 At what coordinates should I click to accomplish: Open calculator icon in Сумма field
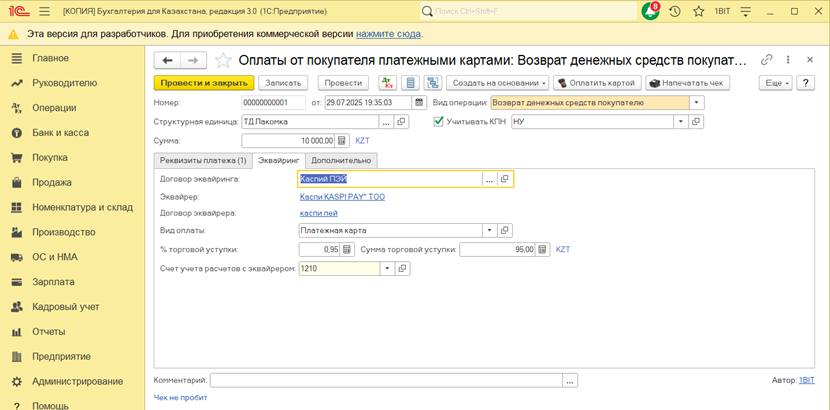point(341,141)
